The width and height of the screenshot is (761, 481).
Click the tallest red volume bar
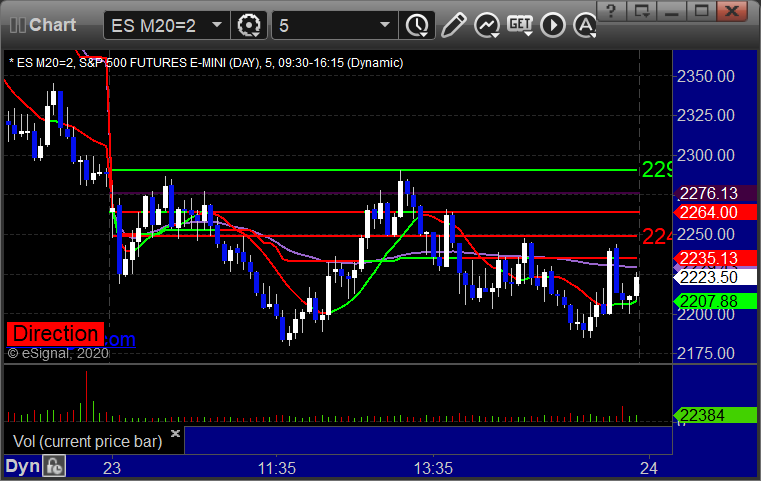pyautogui.click(x=87, y=396)
